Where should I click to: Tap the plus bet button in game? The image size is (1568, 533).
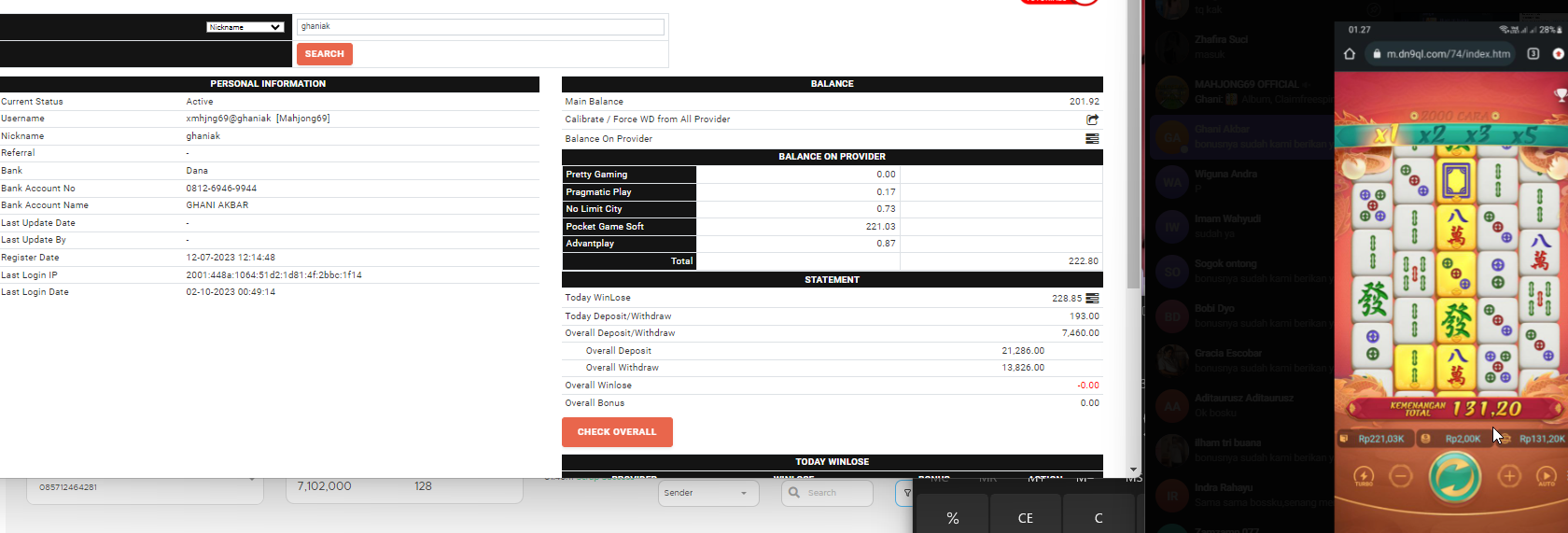click(x=1509, y=476)
